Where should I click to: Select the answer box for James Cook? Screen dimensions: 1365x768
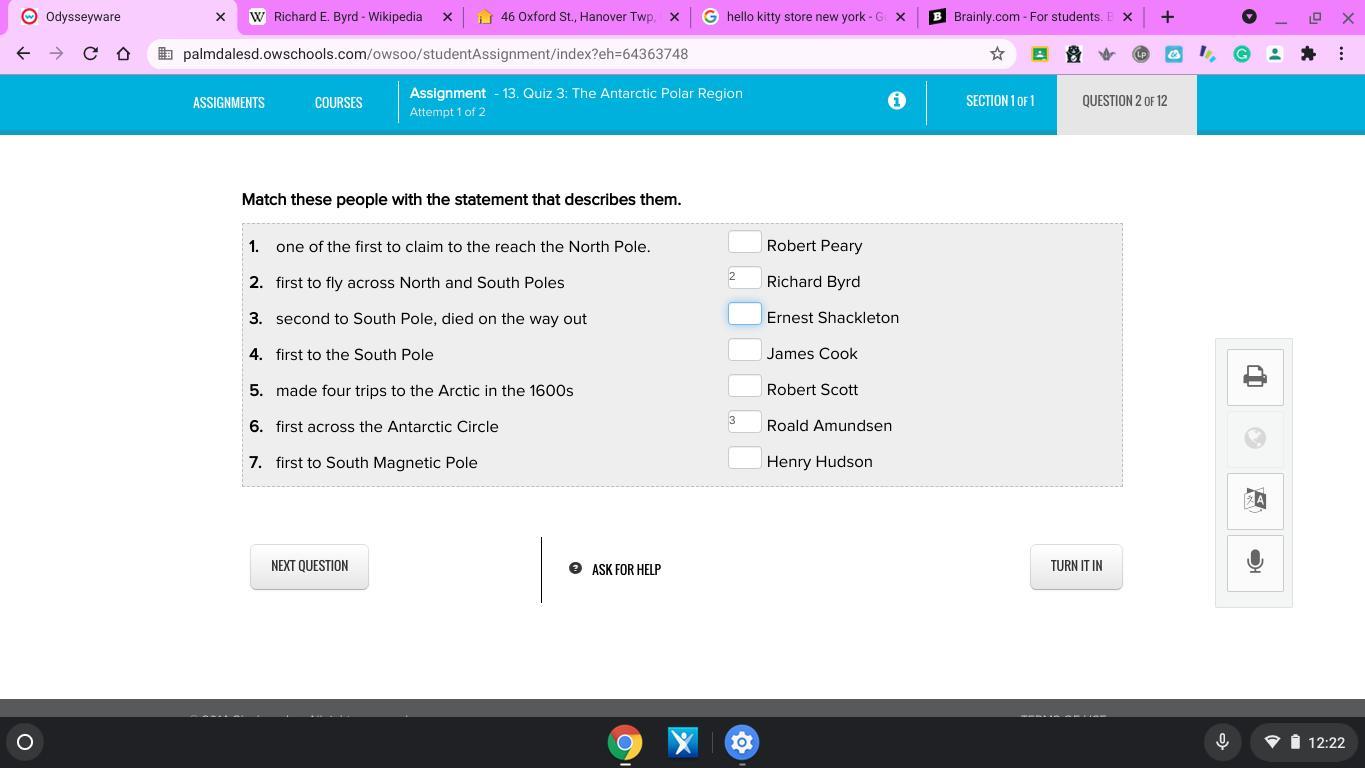click(x=745, y=350)
